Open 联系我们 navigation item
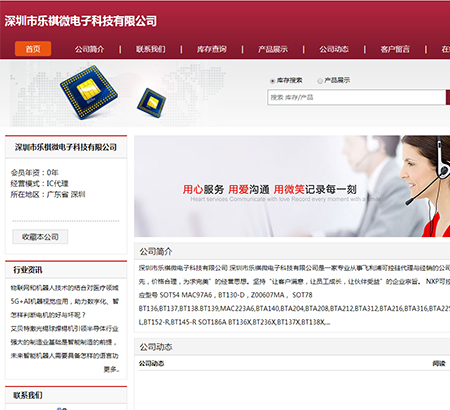This screenshot has height=410, width=450. click(x=151, y=49)
